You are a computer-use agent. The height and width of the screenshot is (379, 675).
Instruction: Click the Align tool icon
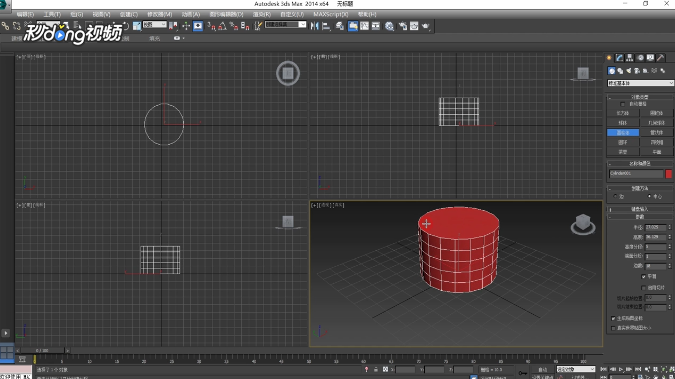(326, 26)
